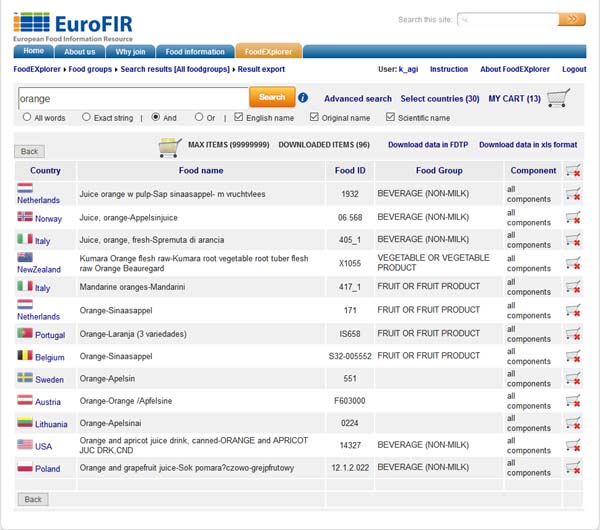600x530 pixels.
Task: Toggle the Original name checkbox
Action: (x=314, y=117)
